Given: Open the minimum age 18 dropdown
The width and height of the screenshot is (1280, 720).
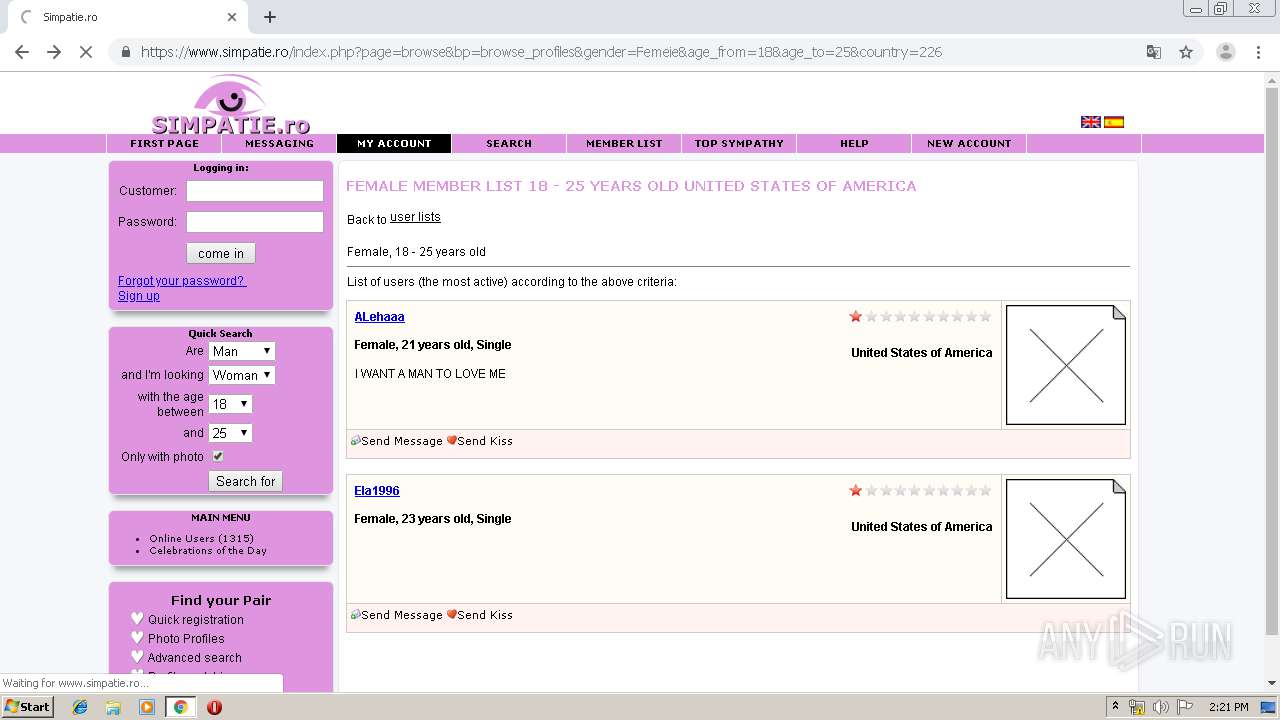Looking at the screenshot, I should 230,404.
